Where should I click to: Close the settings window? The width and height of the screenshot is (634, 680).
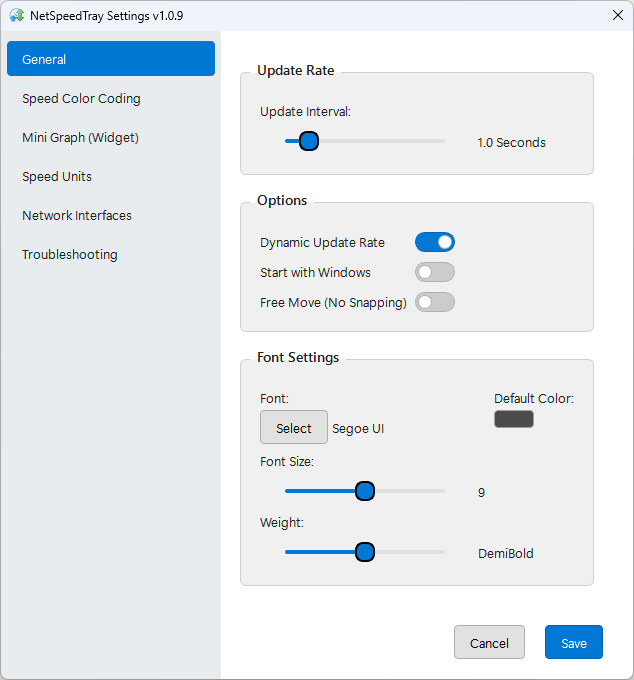[x=618, y=15]
